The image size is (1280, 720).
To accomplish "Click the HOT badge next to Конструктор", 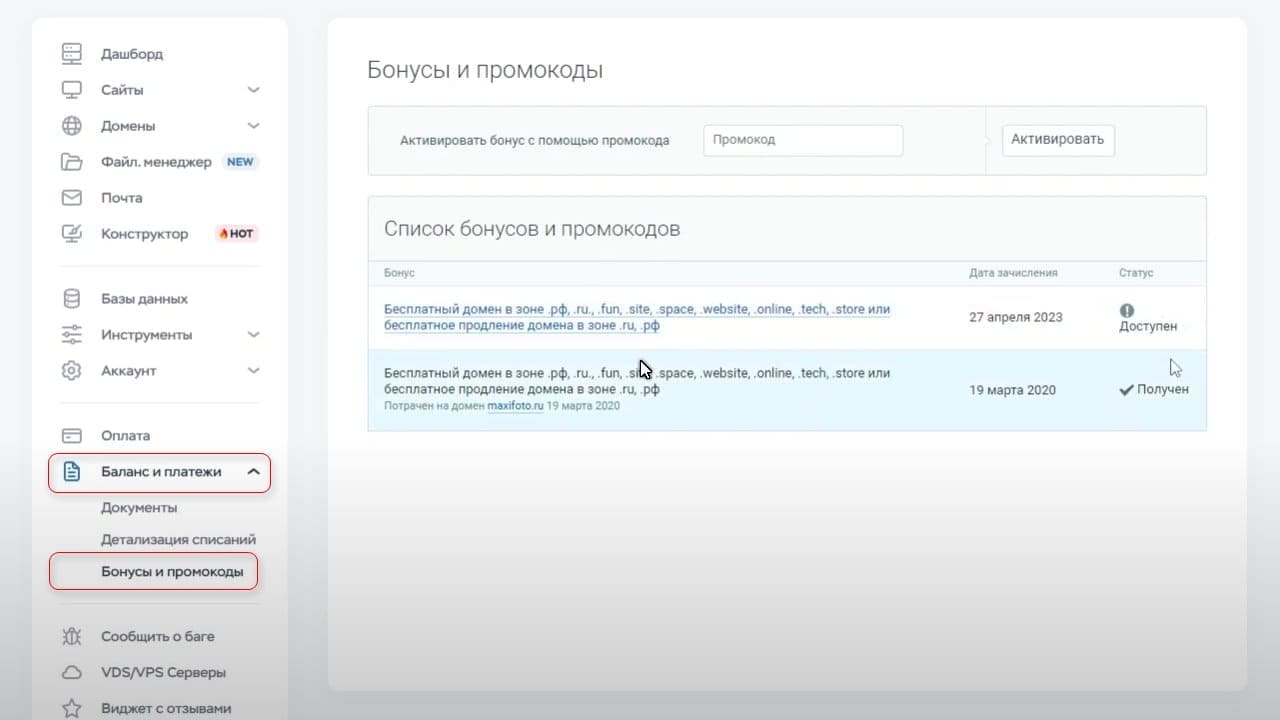I will pos(237,234).
